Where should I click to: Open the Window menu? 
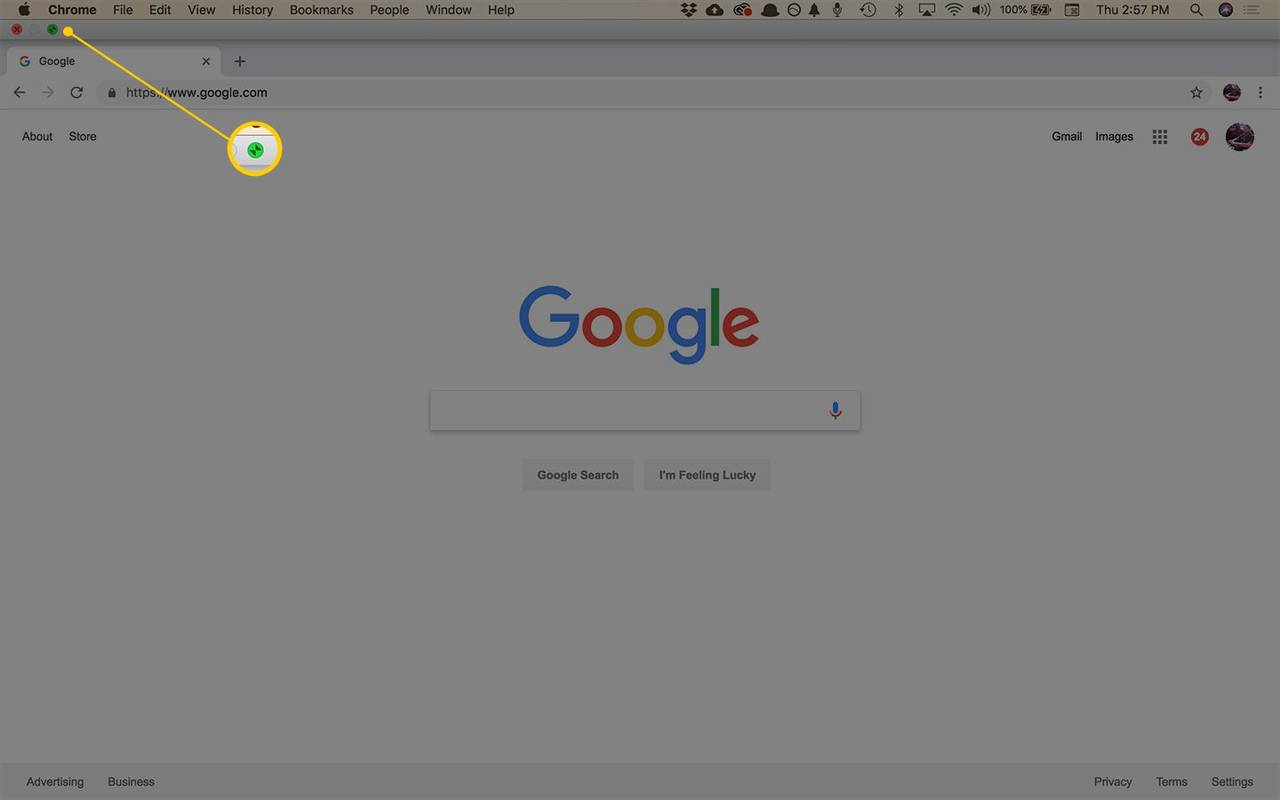coord(448,10)
